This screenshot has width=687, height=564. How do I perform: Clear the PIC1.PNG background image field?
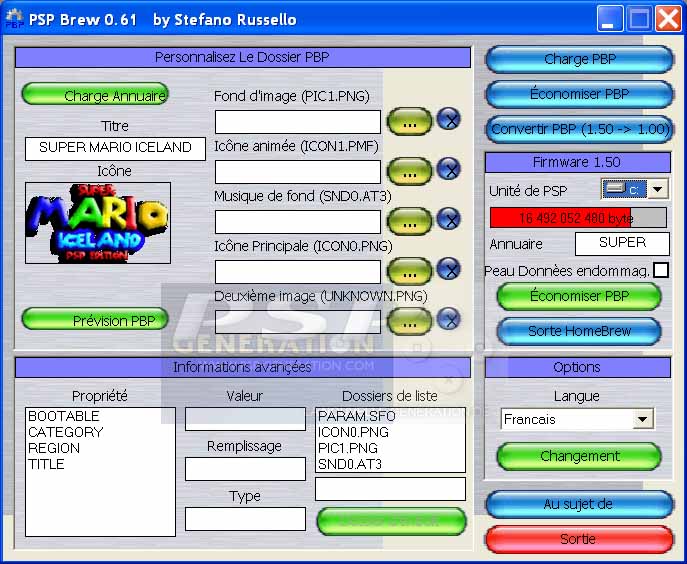[x=449, y=119]
